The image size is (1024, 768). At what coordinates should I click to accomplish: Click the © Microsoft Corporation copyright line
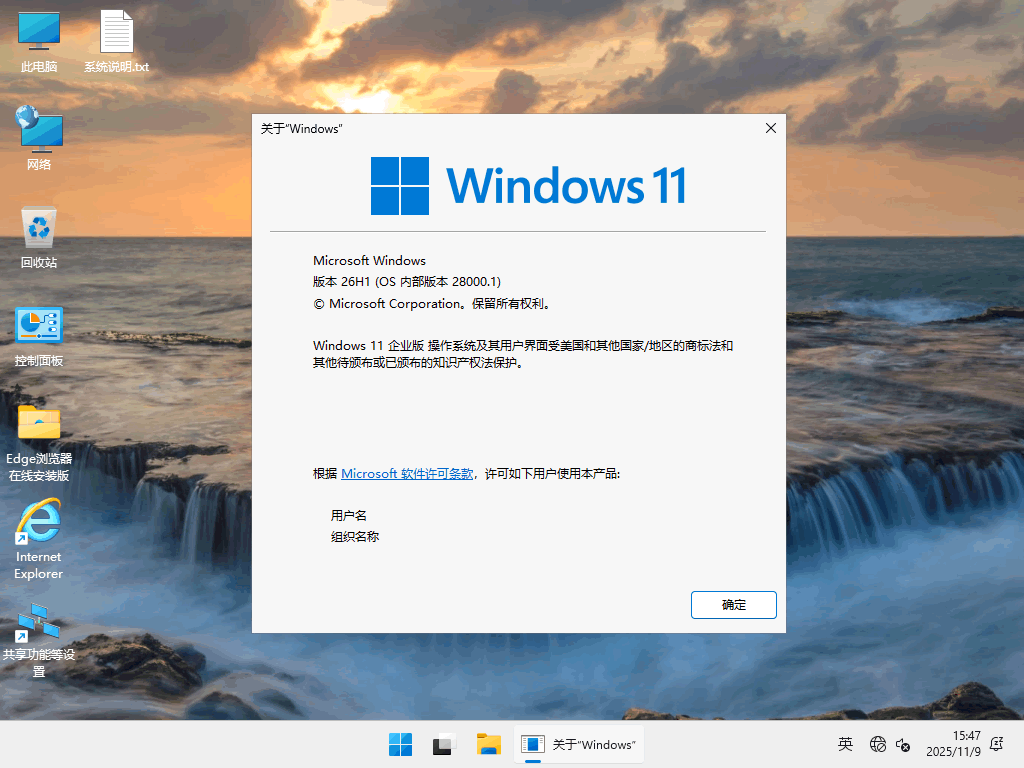(432, 304)
